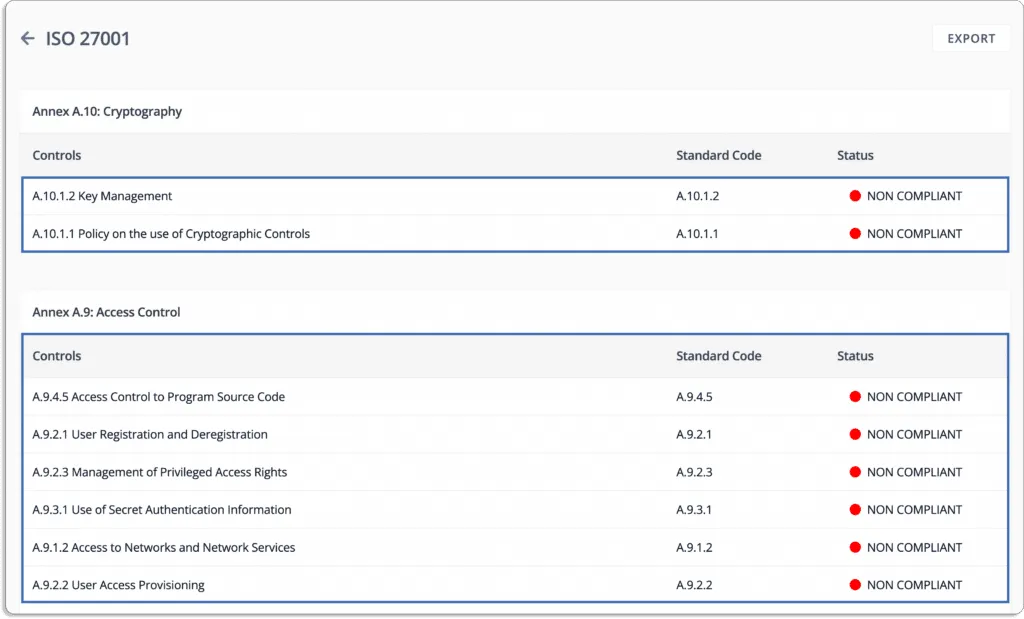Open A.10.1.1 Policy on Cryptographic Controls
This screenshot has height=619, width=1024.
pos(171,234)
